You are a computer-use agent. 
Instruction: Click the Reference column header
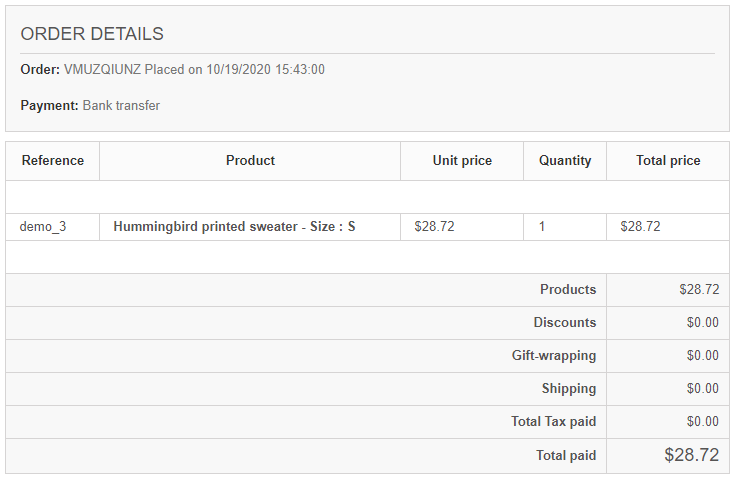[53, 160]
